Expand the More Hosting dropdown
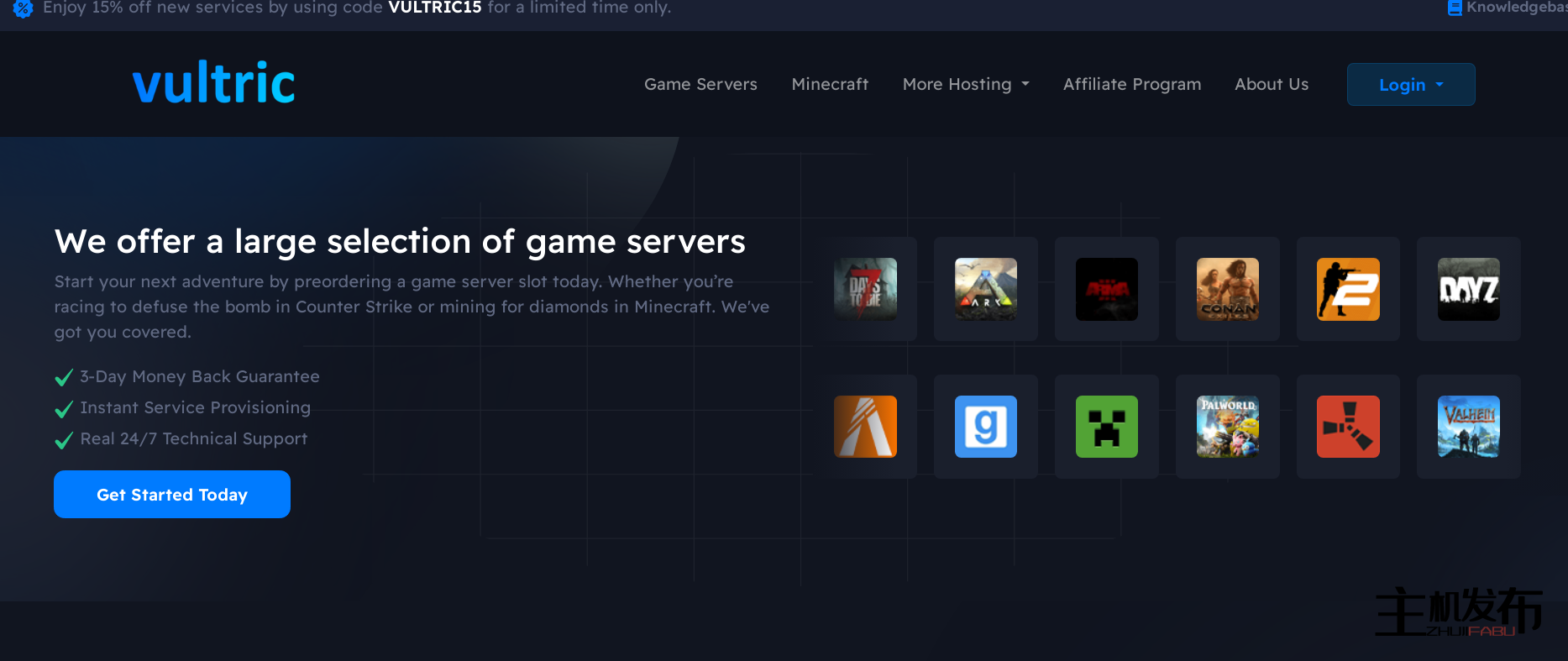This screenshot has height=661, width=1568. click(x=965, y=84)
